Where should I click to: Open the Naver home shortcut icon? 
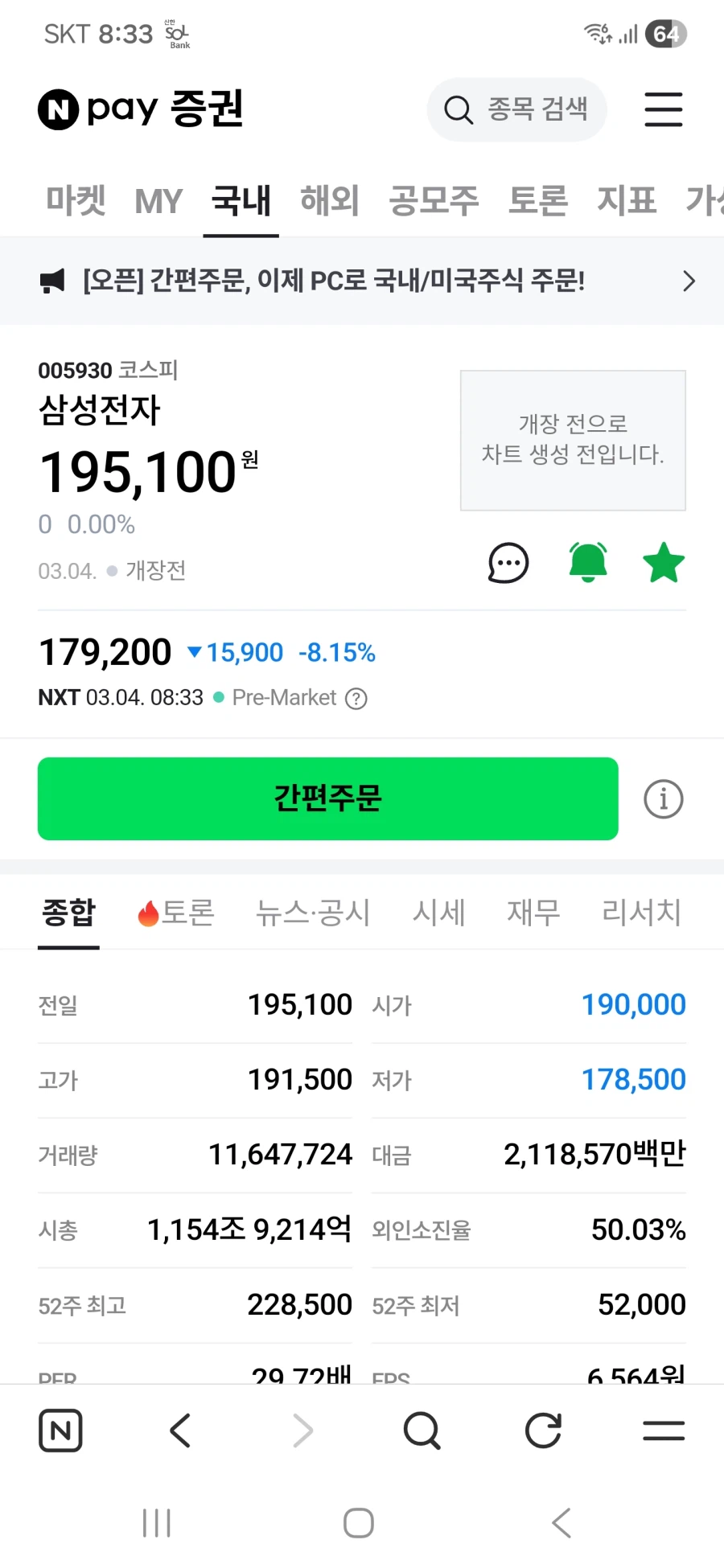pos(60,1430)
